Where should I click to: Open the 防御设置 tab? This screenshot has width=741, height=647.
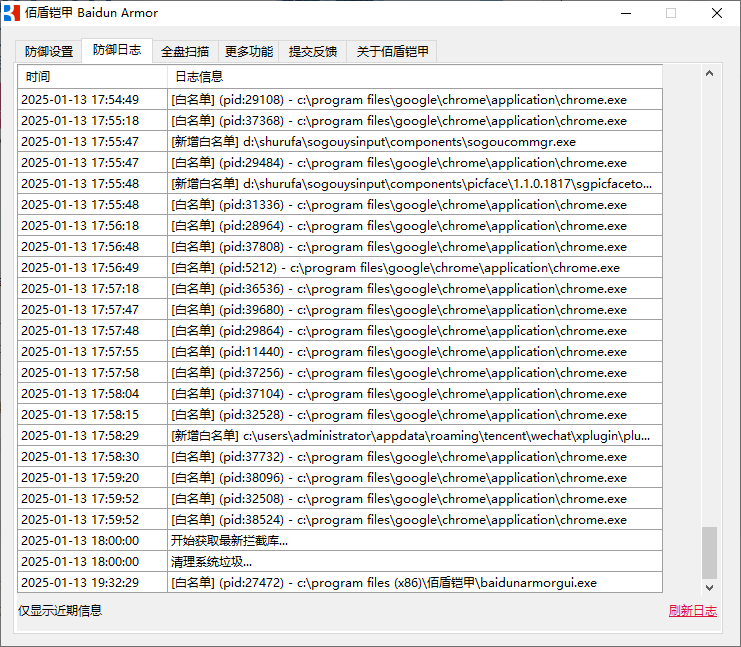(x=49, y=52)
